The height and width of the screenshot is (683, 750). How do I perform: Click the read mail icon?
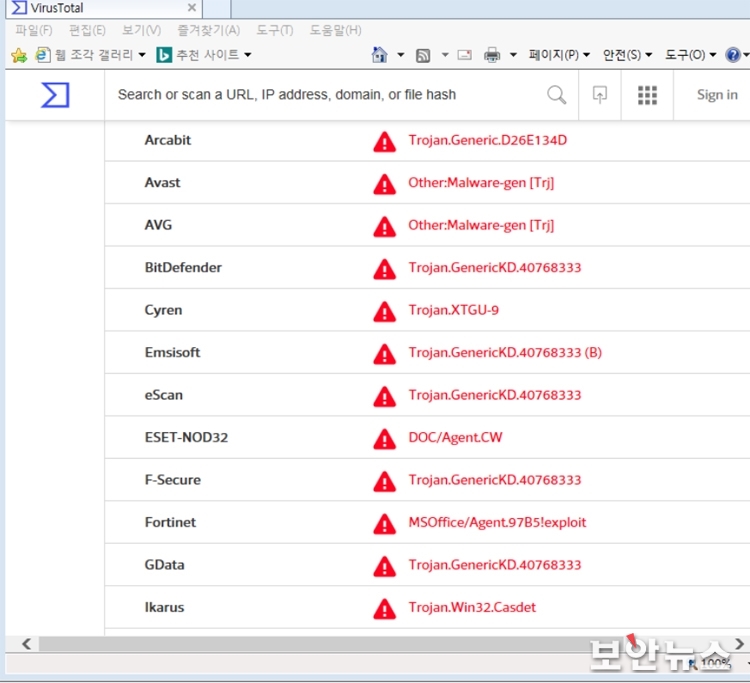point(464,55)
